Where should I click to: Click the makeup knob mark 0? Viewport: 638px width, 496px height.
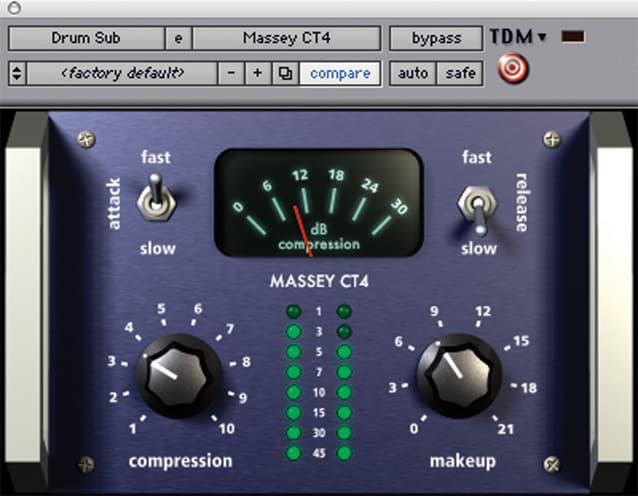click(x=414, y=428)
